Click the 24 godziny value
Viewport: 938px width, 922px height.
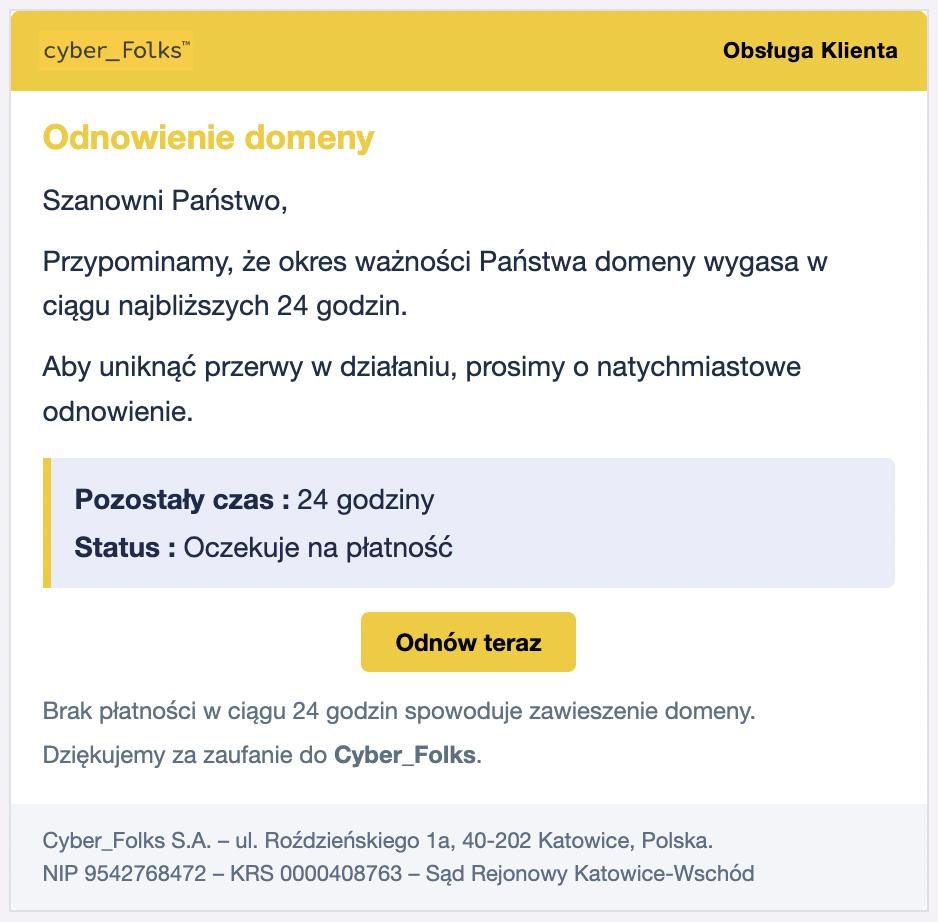(x=366, y=500)
